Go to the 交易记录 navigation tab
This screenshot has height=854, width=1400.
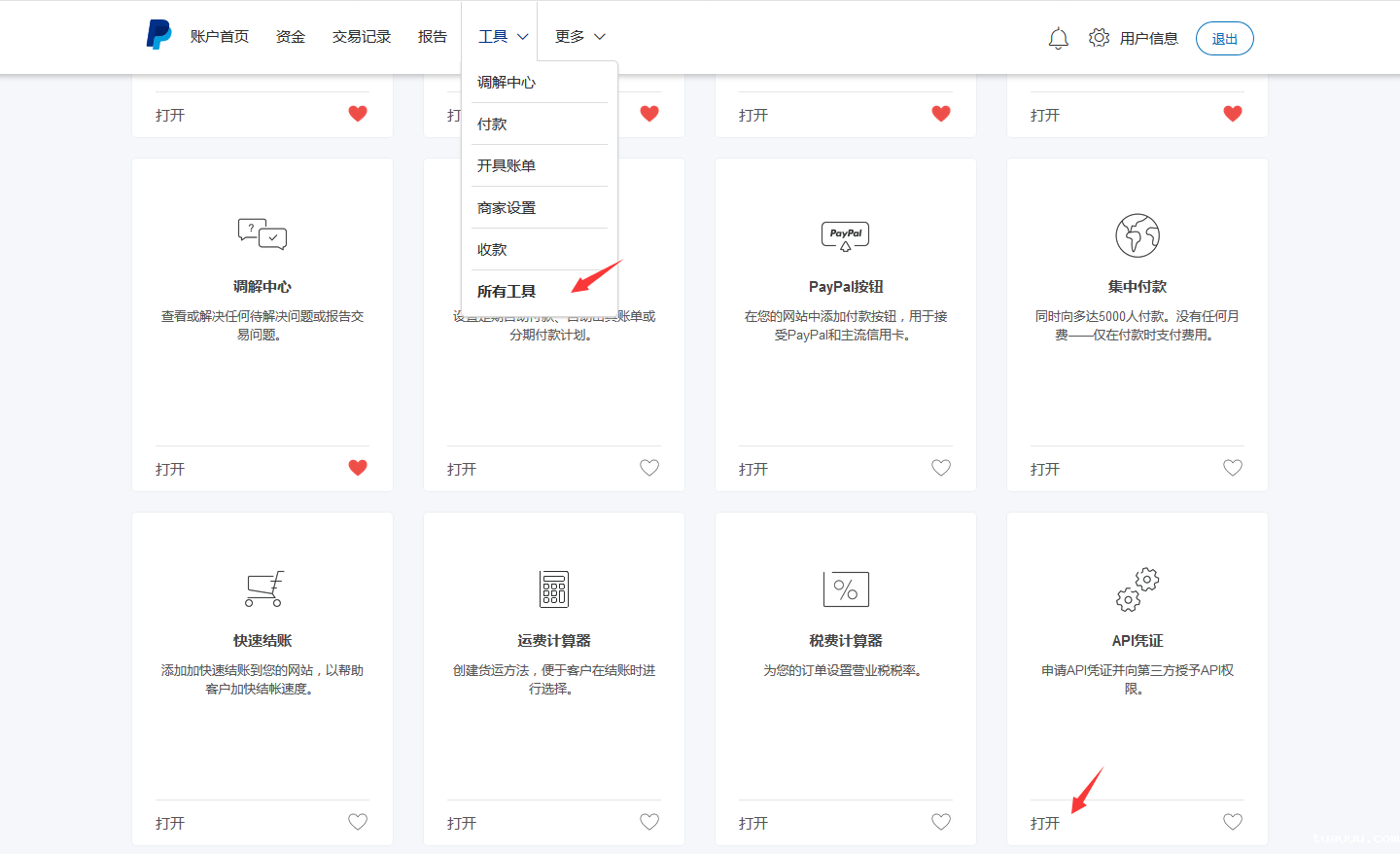(362, 37)
